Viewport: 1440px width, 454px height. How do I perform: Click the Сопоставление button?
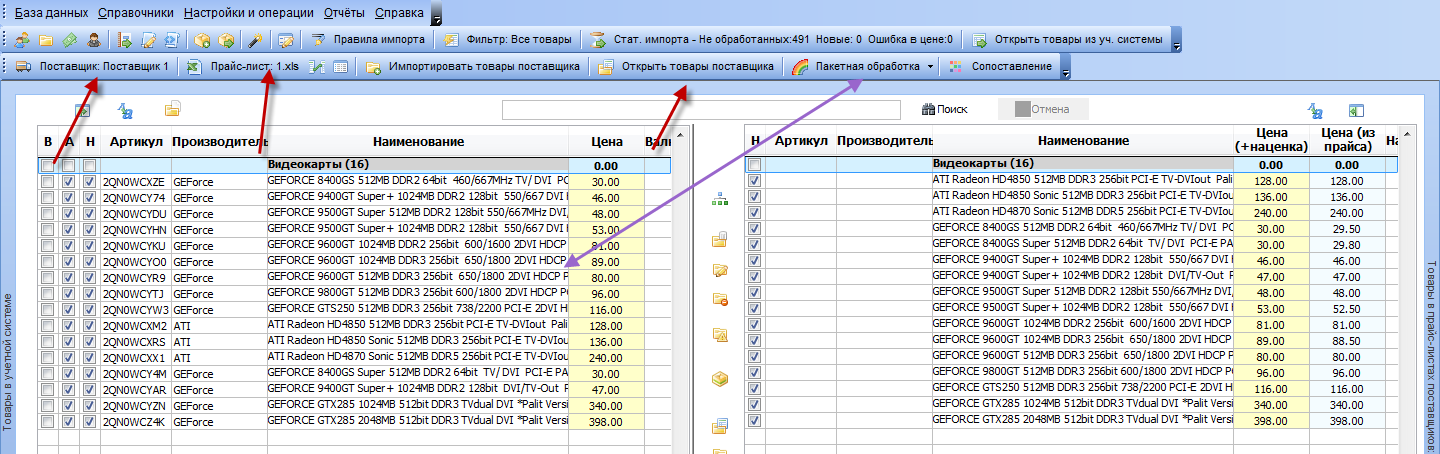point(998,67)
